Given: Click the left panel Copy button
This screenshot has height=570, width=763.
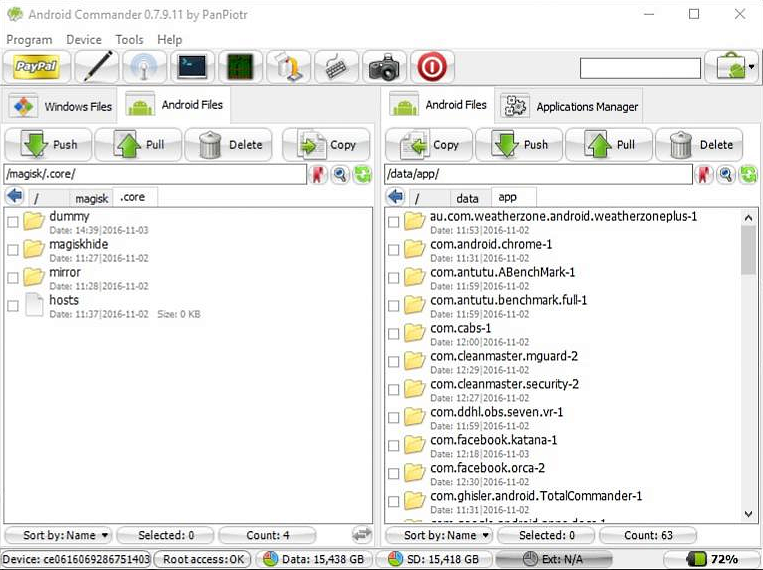Looking at the screenshot, I should (x=326, y=145).
